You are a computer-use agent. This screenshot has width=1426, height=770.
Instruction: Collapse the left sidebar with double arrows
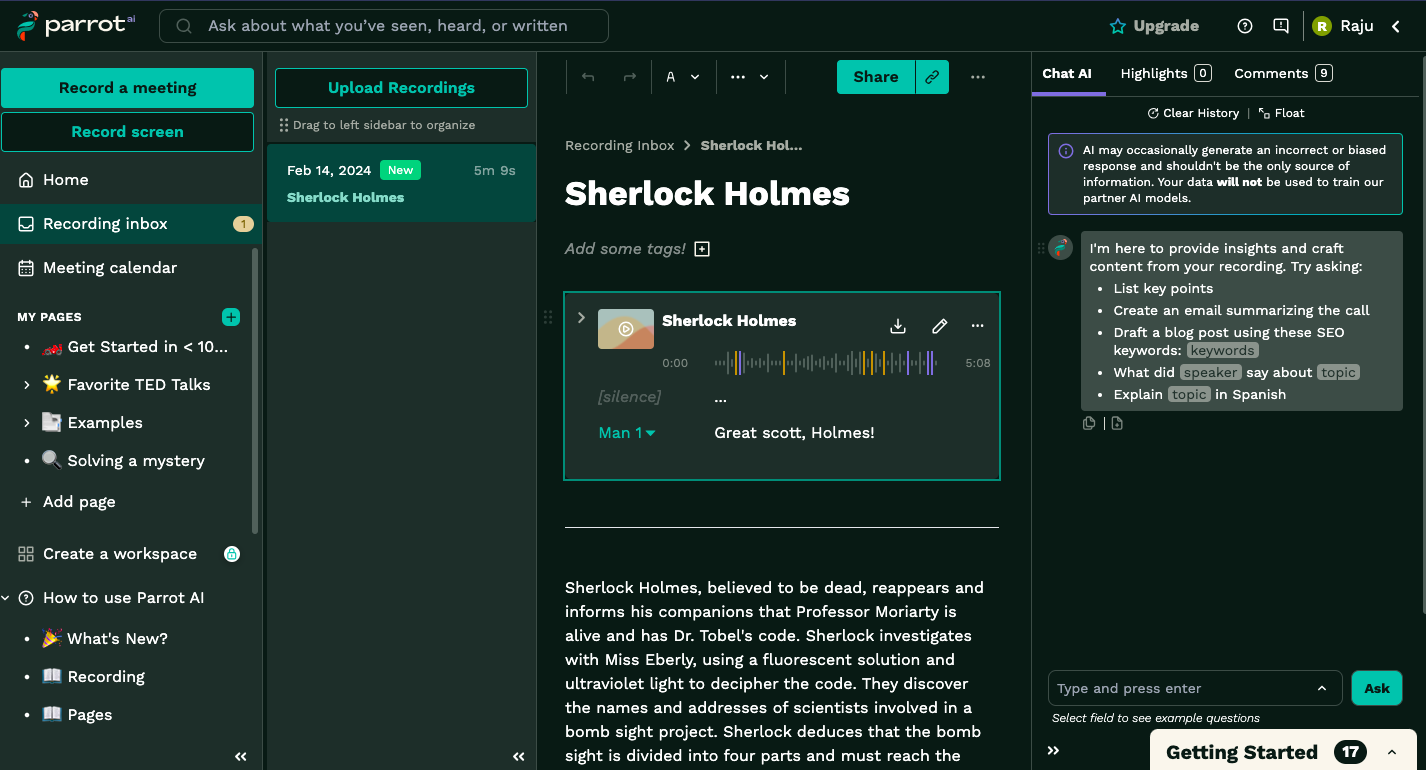pyautogui.click(x=240, y=757)
